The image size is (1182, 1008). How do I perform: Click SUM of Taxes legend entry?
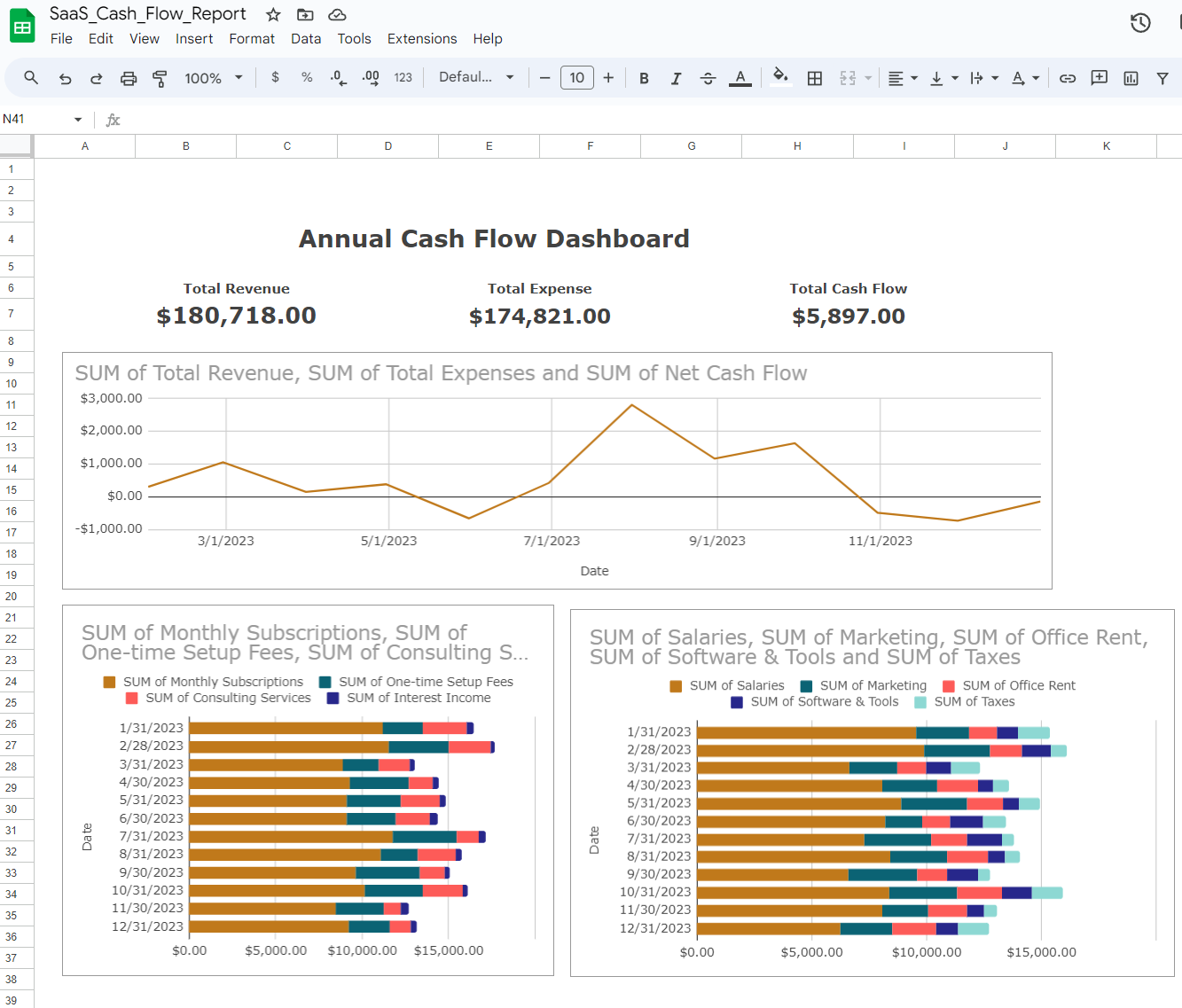[964, 701]
